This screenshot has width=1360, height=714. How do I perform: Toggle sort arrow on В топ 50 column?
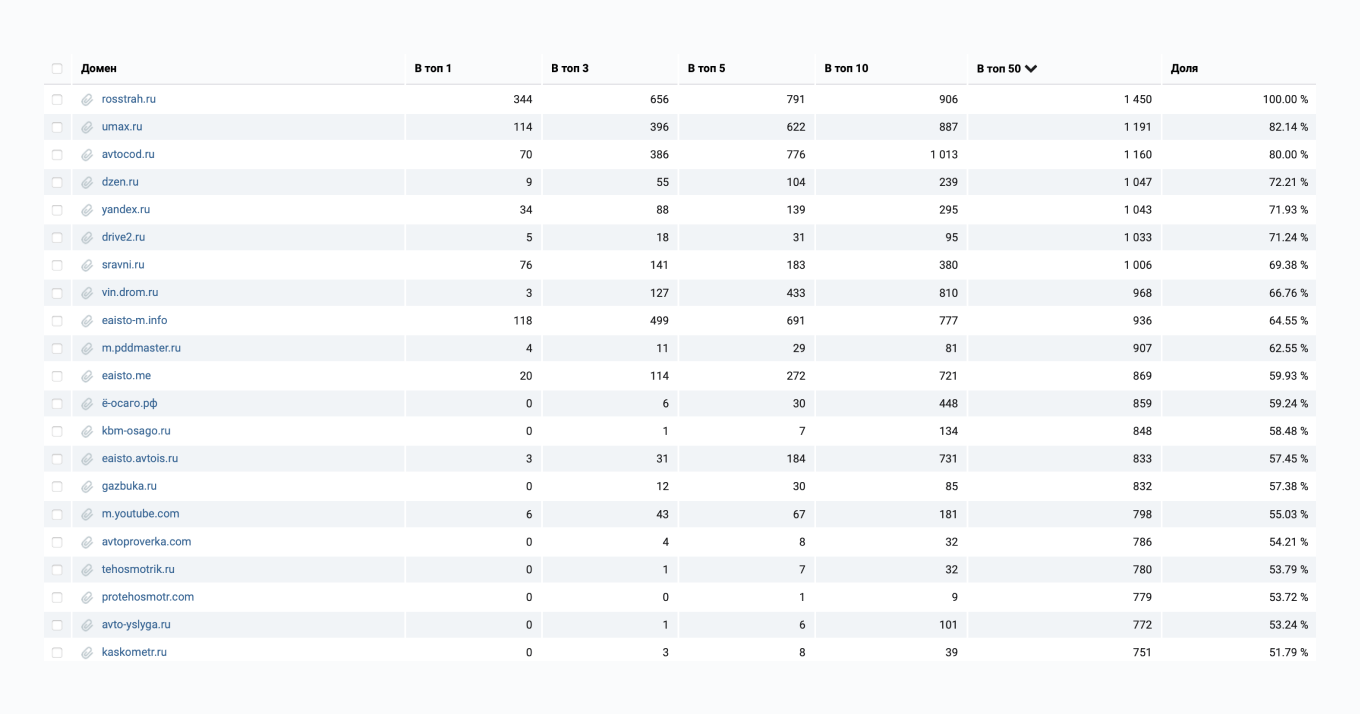coord(1031,69)
